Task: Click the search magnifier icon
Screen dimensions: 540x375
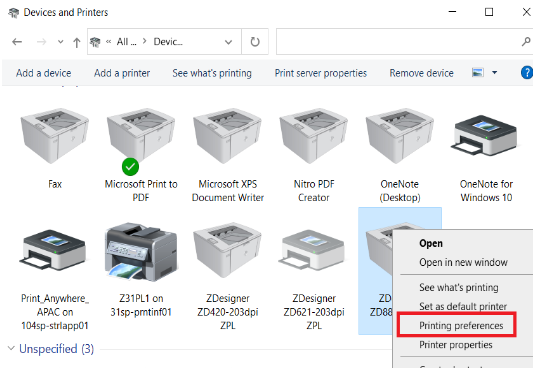Action: coord(526,42)
